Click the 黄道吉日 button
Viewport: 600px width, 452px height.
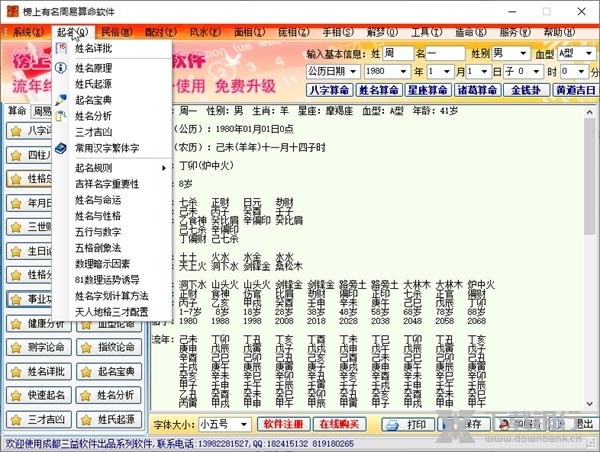click(x=576, y=90)
